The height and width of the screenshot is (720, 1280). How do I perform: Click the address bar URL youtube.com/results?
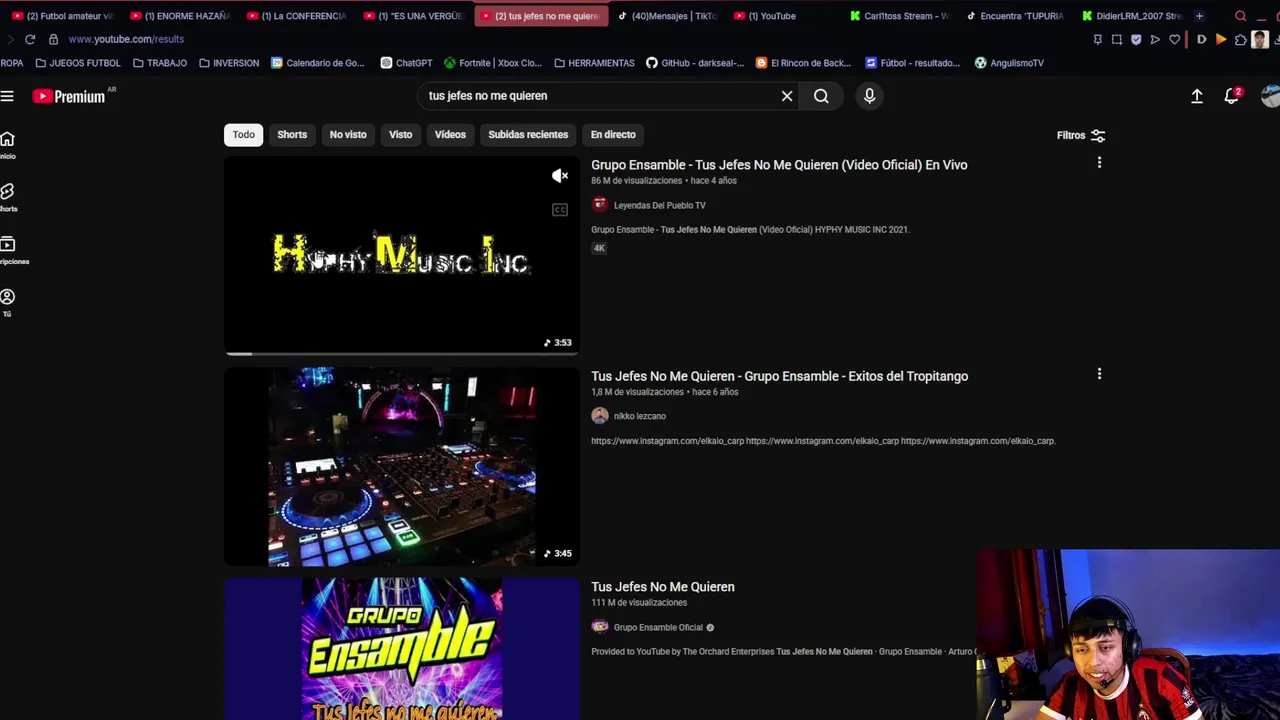126,39
